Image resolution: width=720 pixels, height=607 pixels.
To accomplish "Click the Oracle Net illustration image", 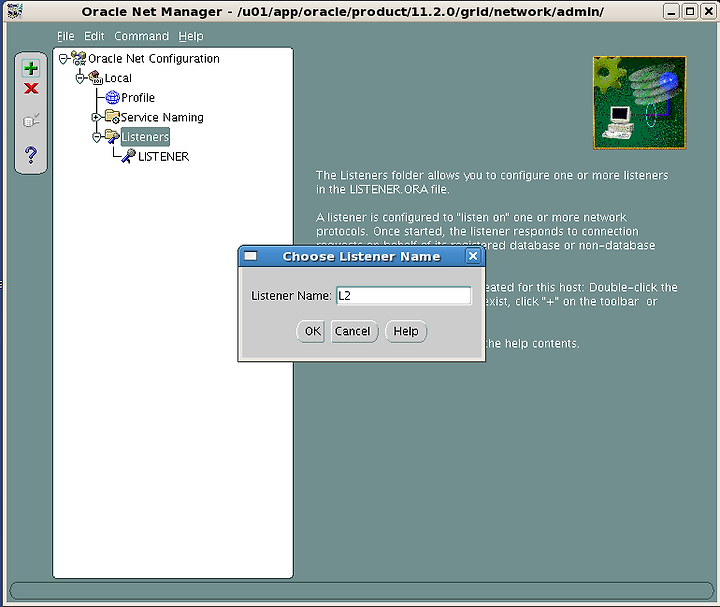I will coord(639,102).
